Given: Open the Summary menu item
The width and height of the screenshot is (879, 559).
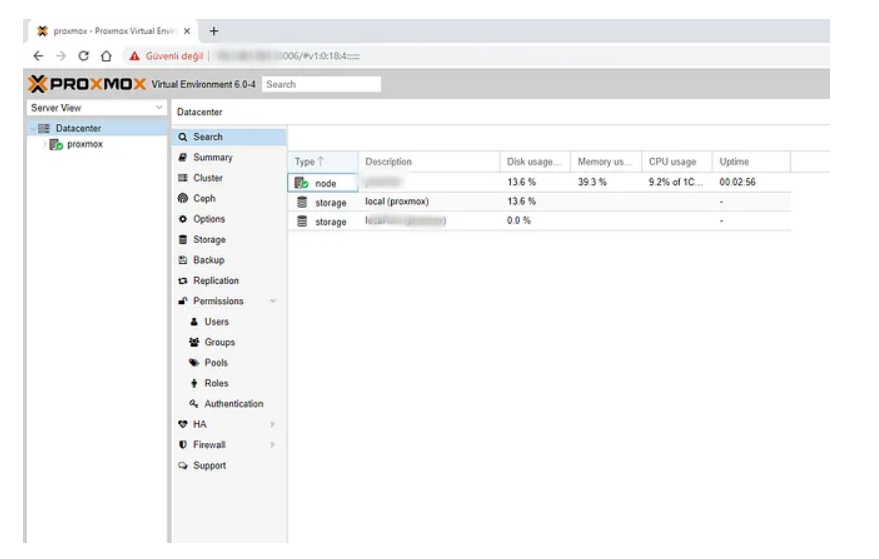Looking at the screenshot, I should point(212,158).
